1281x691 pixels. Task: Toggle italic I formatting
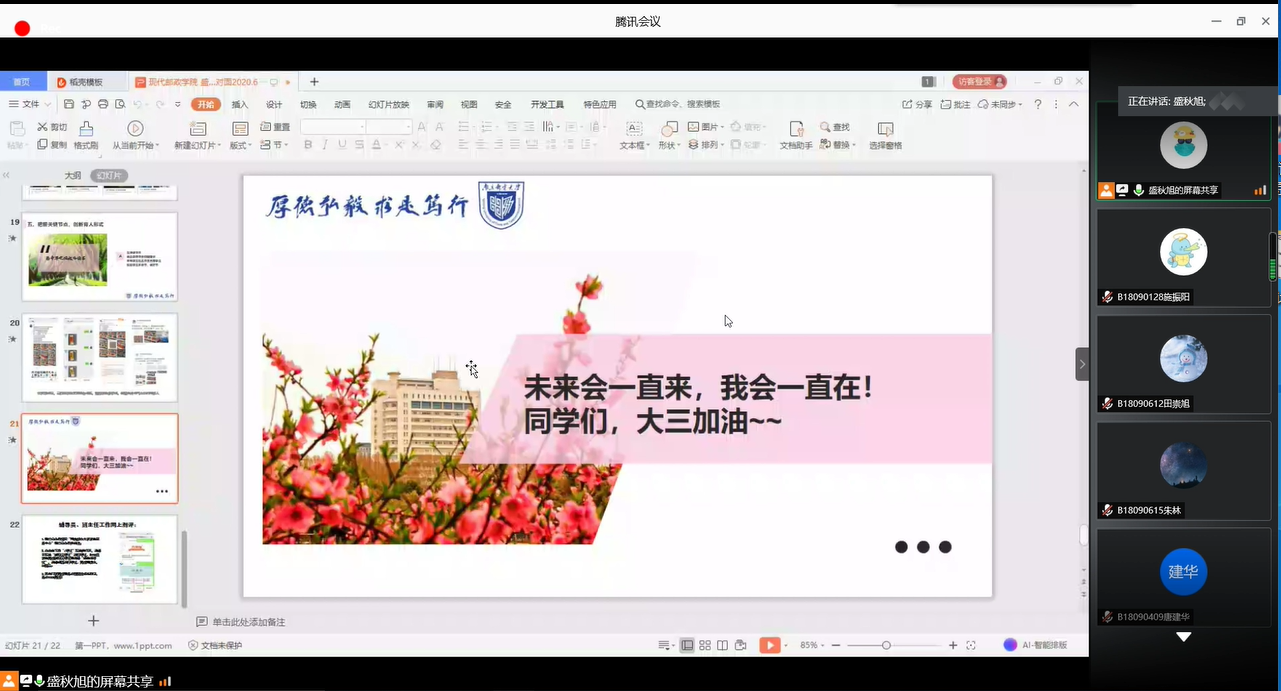point(326,145)
